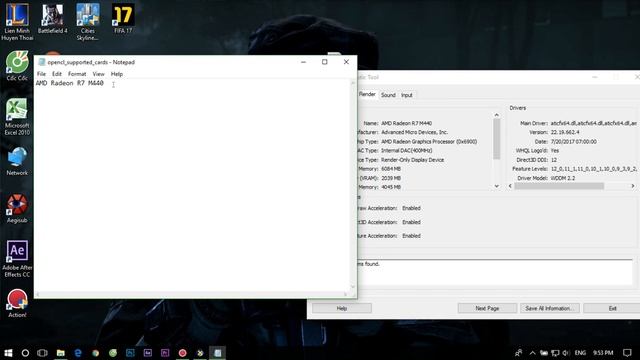The height and width of the screenshot is (360, 640).
Task: Open the Action Center notifications icon
Action: [x=627, y=353]
